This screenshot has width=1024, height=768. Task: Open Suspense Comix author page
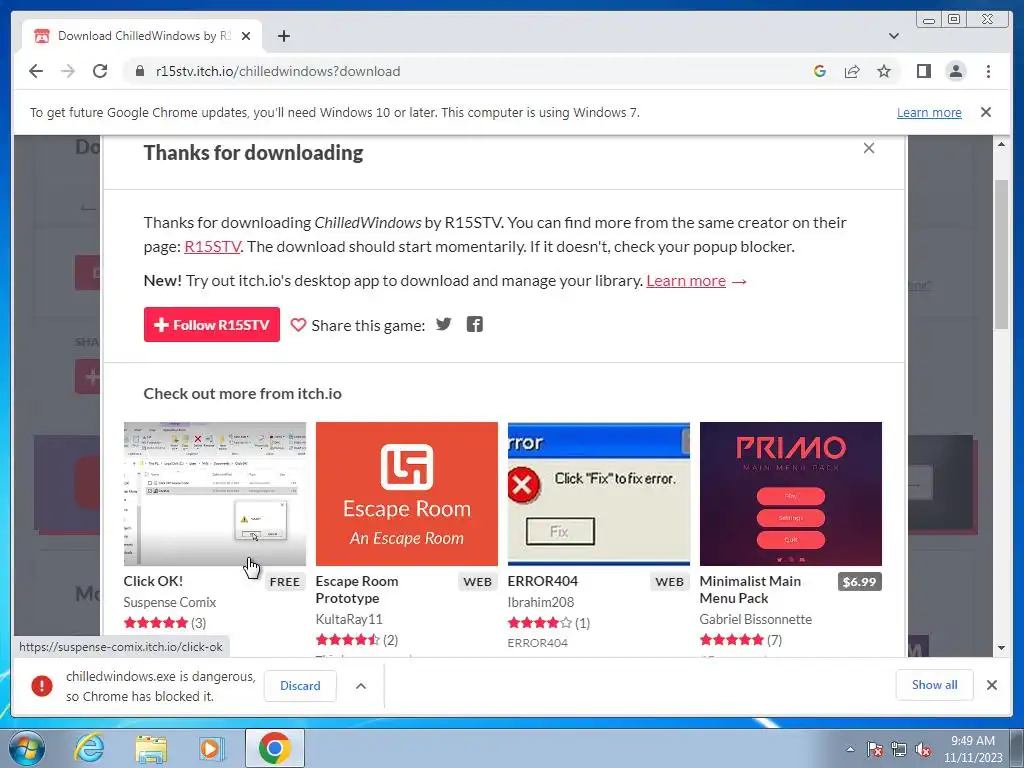pyautogui.click(x=170, y=602)
